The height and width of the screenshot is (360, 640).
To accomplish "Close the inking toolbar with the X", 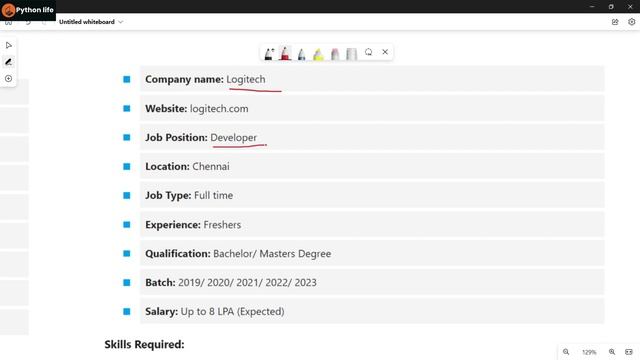I will pos(385,52).
